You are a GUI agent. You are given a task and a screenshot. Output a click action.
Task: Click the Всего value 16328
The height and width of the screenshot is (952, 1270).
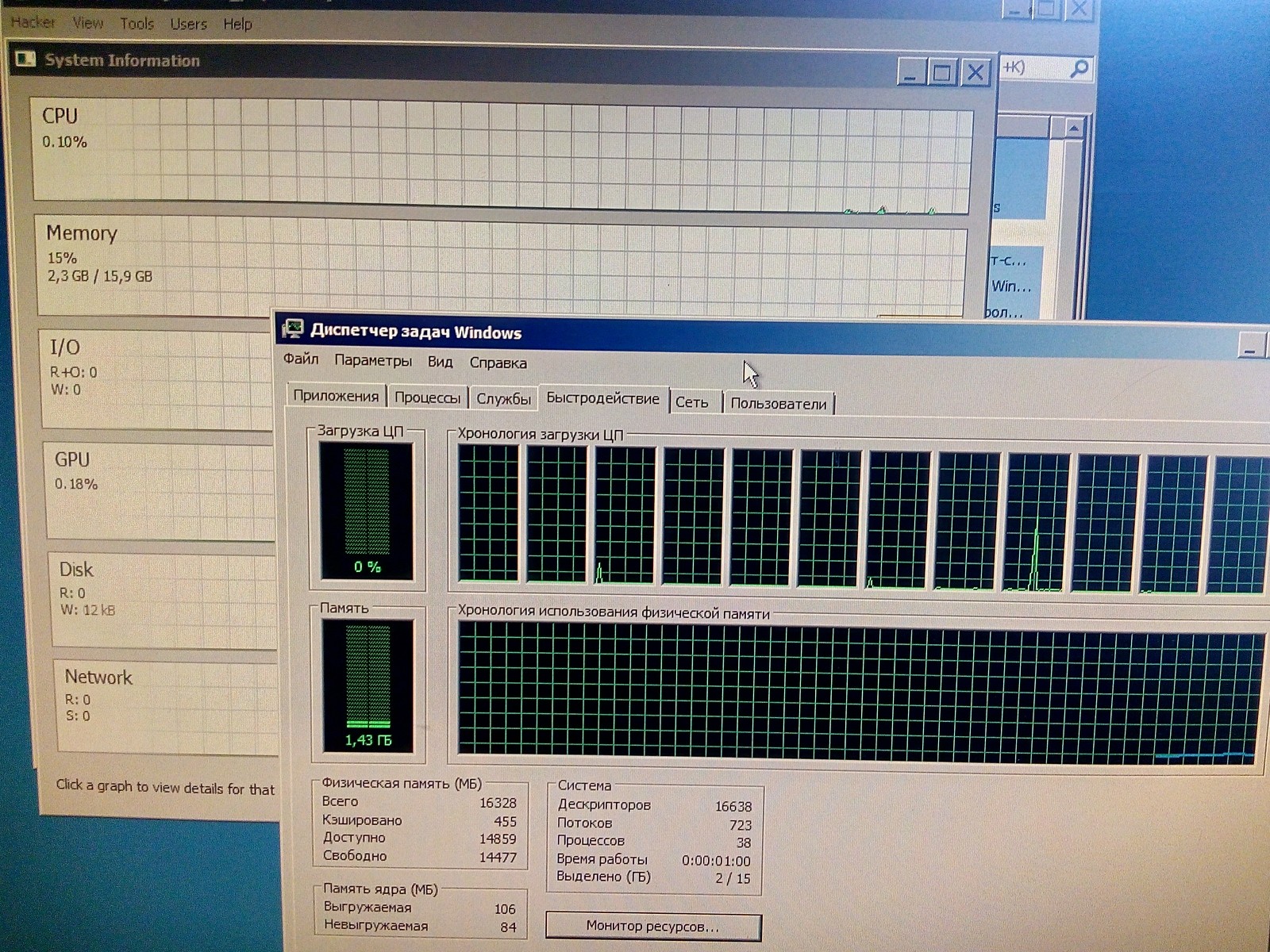498,803
